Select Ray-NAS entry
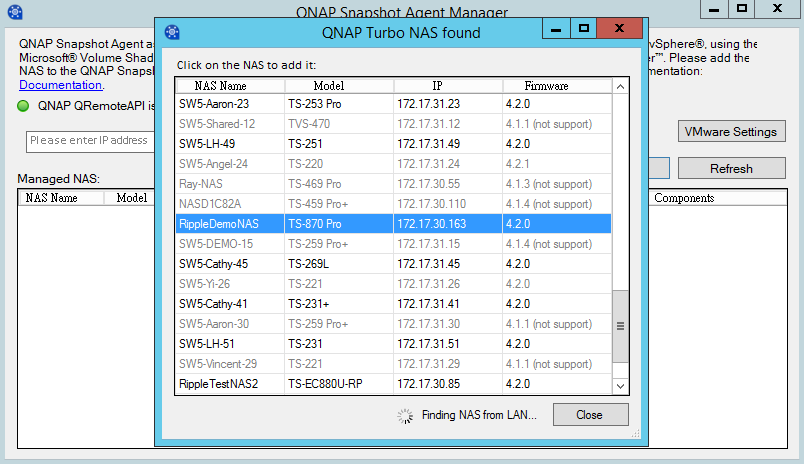The height and width of the screenshot is (464, 804). coord(393,184)
